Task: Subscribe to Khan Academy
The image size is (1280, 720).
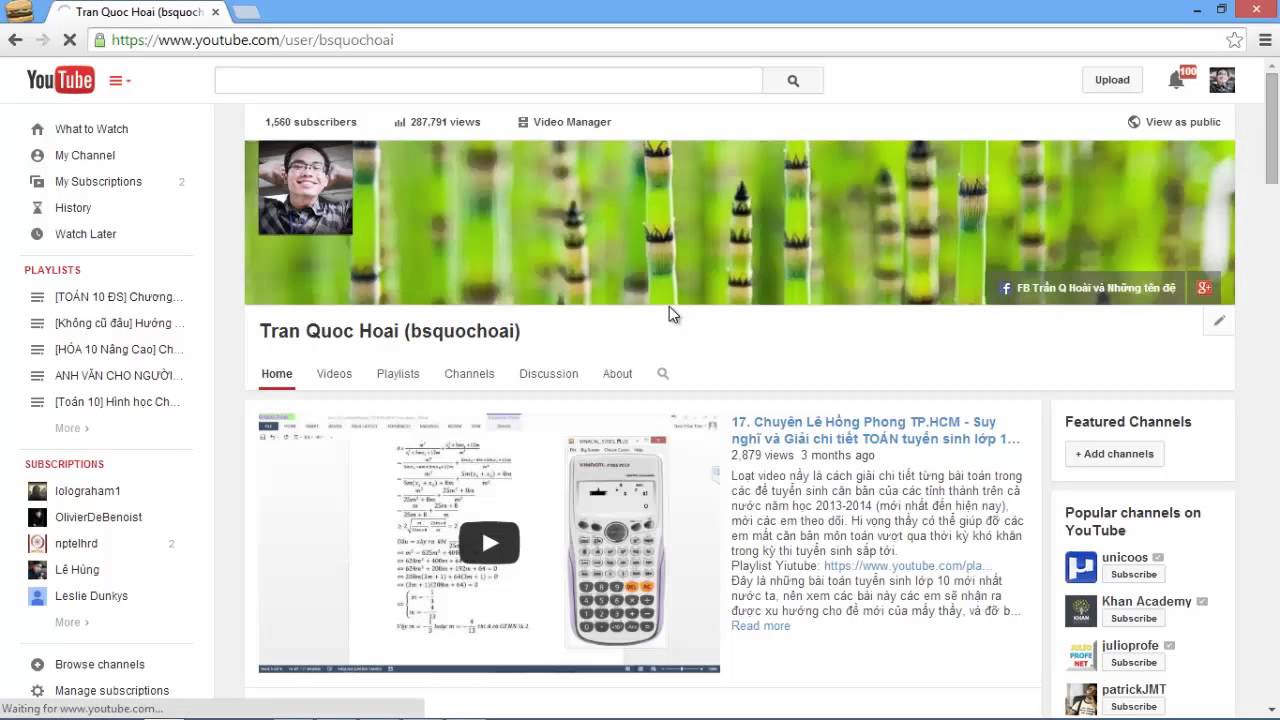Action: click(1133, 618)
